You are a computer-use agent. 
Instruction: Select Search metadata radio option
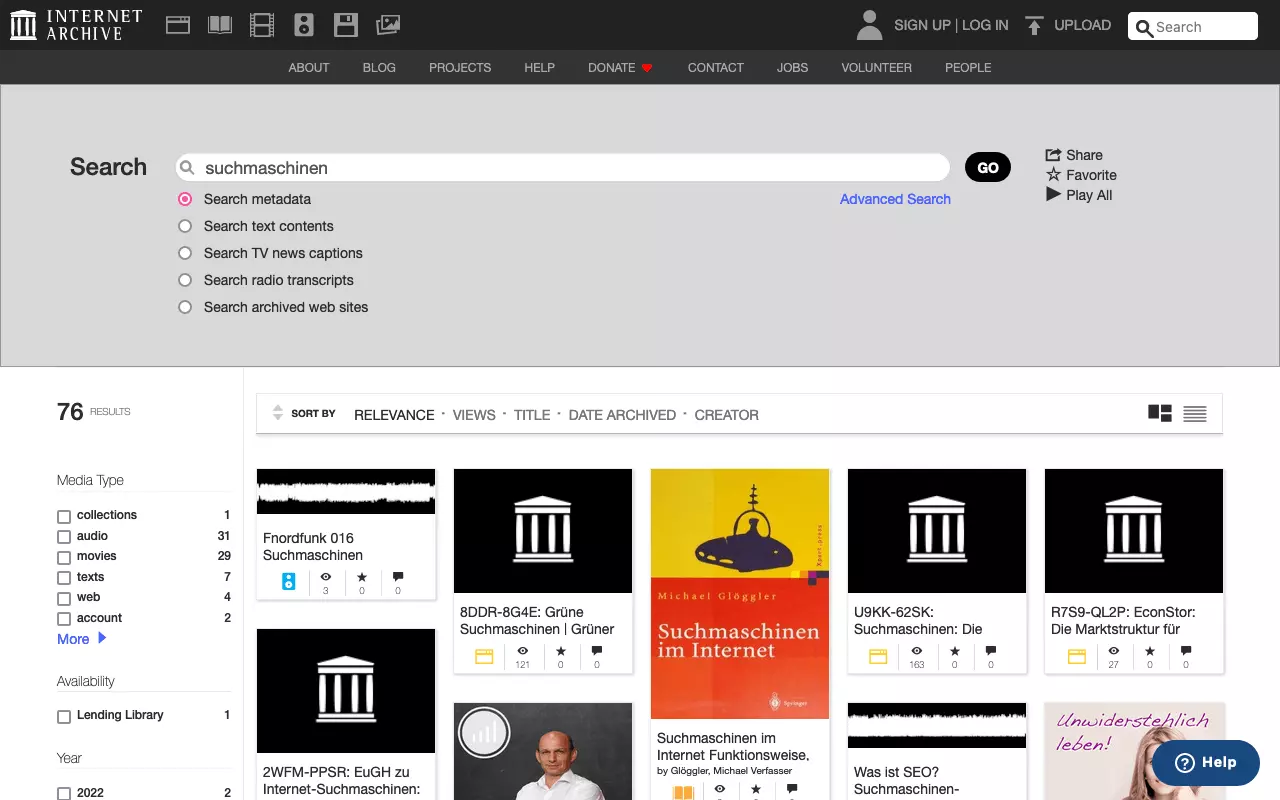(185, 199)
